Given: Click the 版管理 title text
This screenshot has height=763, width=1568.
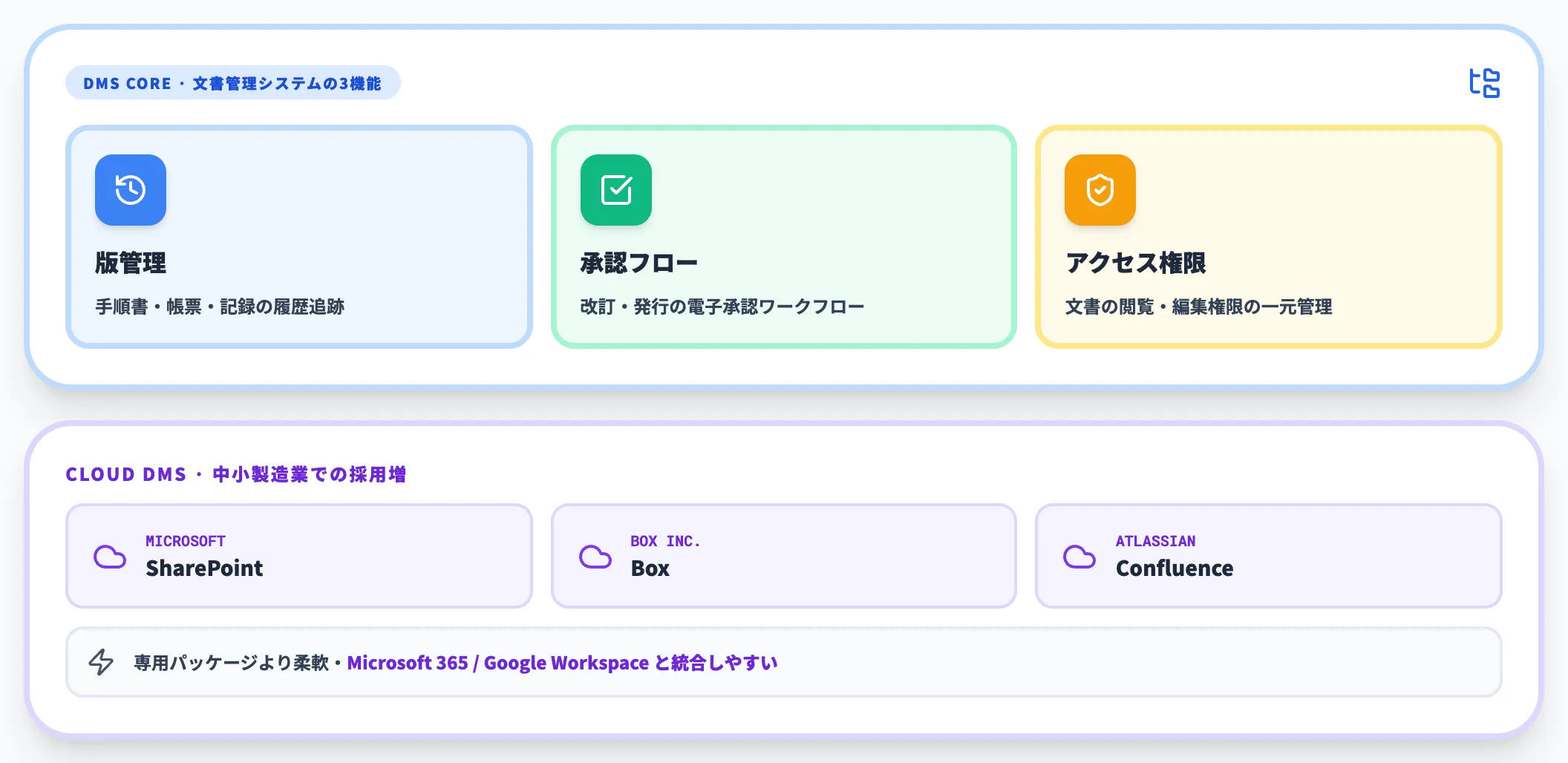Looking at the screenshot, I should [x=131, y=263].
